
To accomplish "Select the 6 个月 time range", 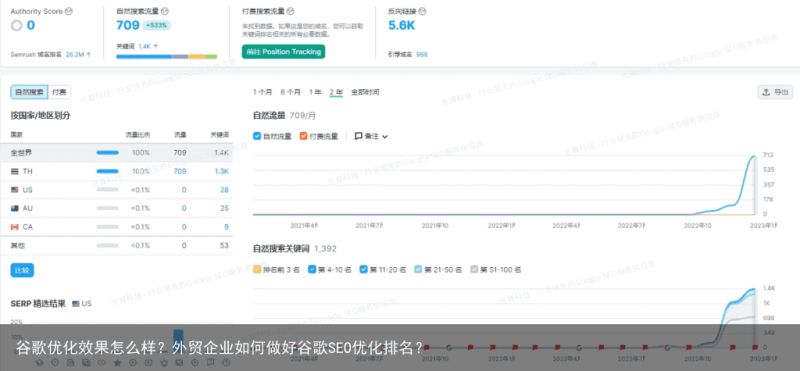I will tap(290, 92).
